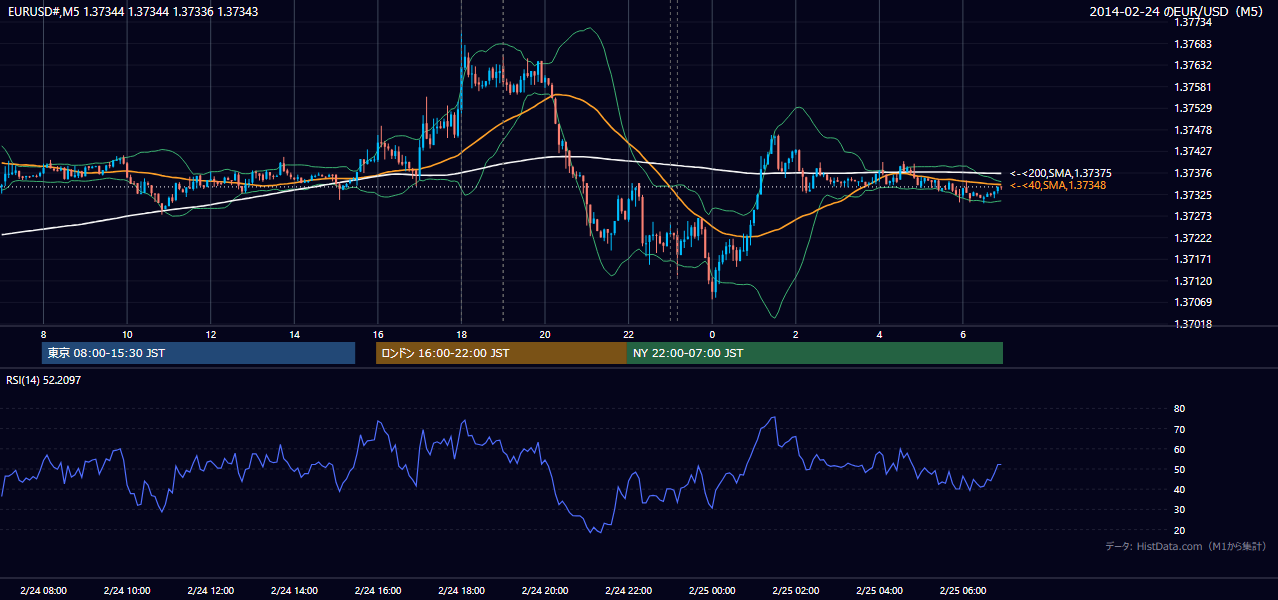Click the London 16:00-22:00 JST session bar
1278x600 pixels.
pos(501,353)
